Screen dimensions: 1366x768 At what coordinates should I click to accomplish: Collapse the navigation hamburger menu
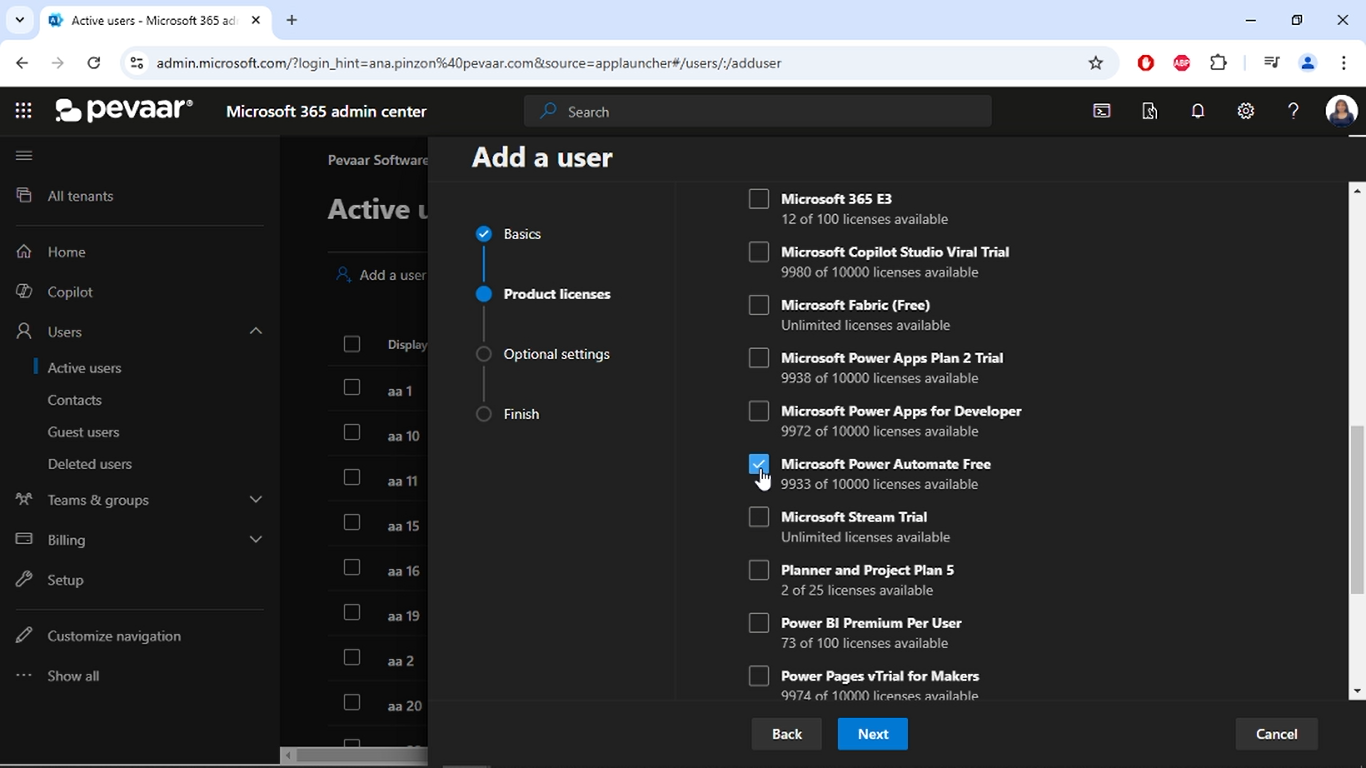point(24,155)
